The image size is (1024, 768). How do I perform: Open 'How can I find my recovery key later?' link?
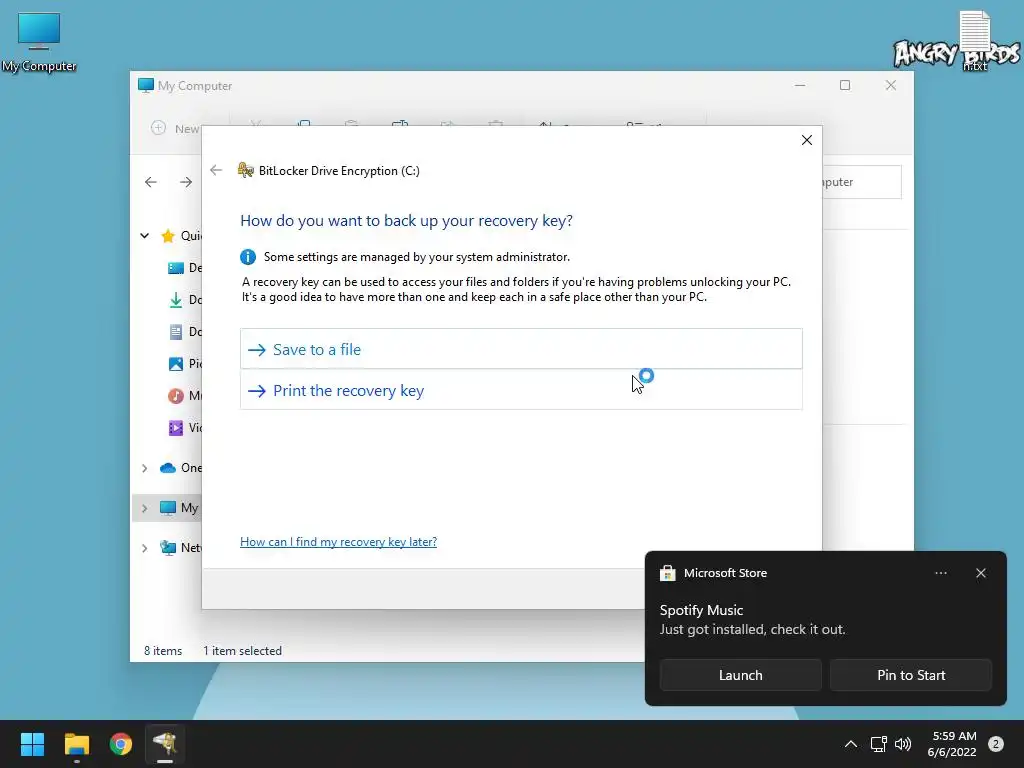338,542
